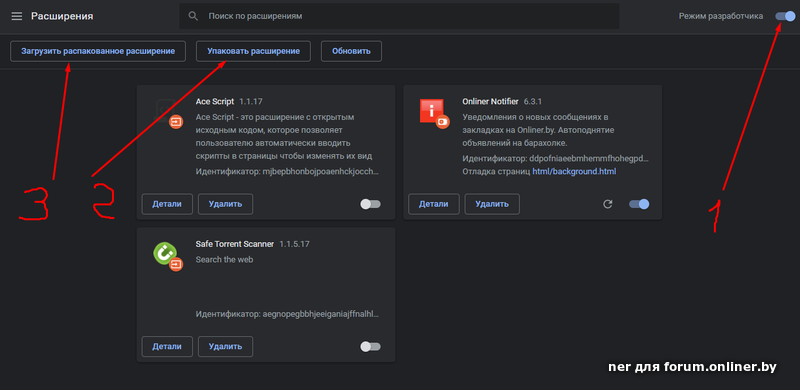Toggle off developer mode switch
The height and width of the screenshot is (390, 800).
click(x=785, y=16)
